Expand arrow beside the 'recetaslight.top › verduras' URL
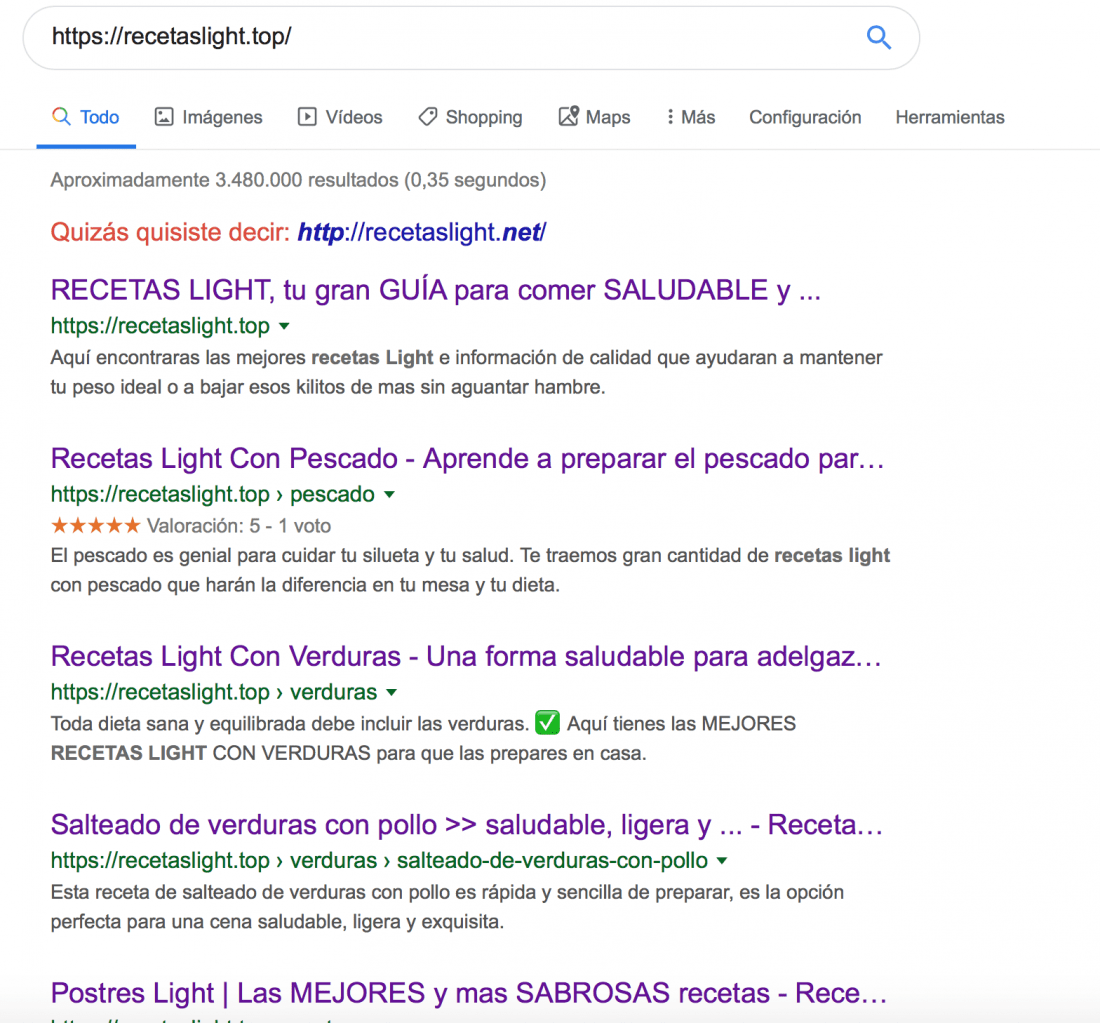Image resolution: width=1100 pixels, height=1023 pixels. click(x=391, y=693)
